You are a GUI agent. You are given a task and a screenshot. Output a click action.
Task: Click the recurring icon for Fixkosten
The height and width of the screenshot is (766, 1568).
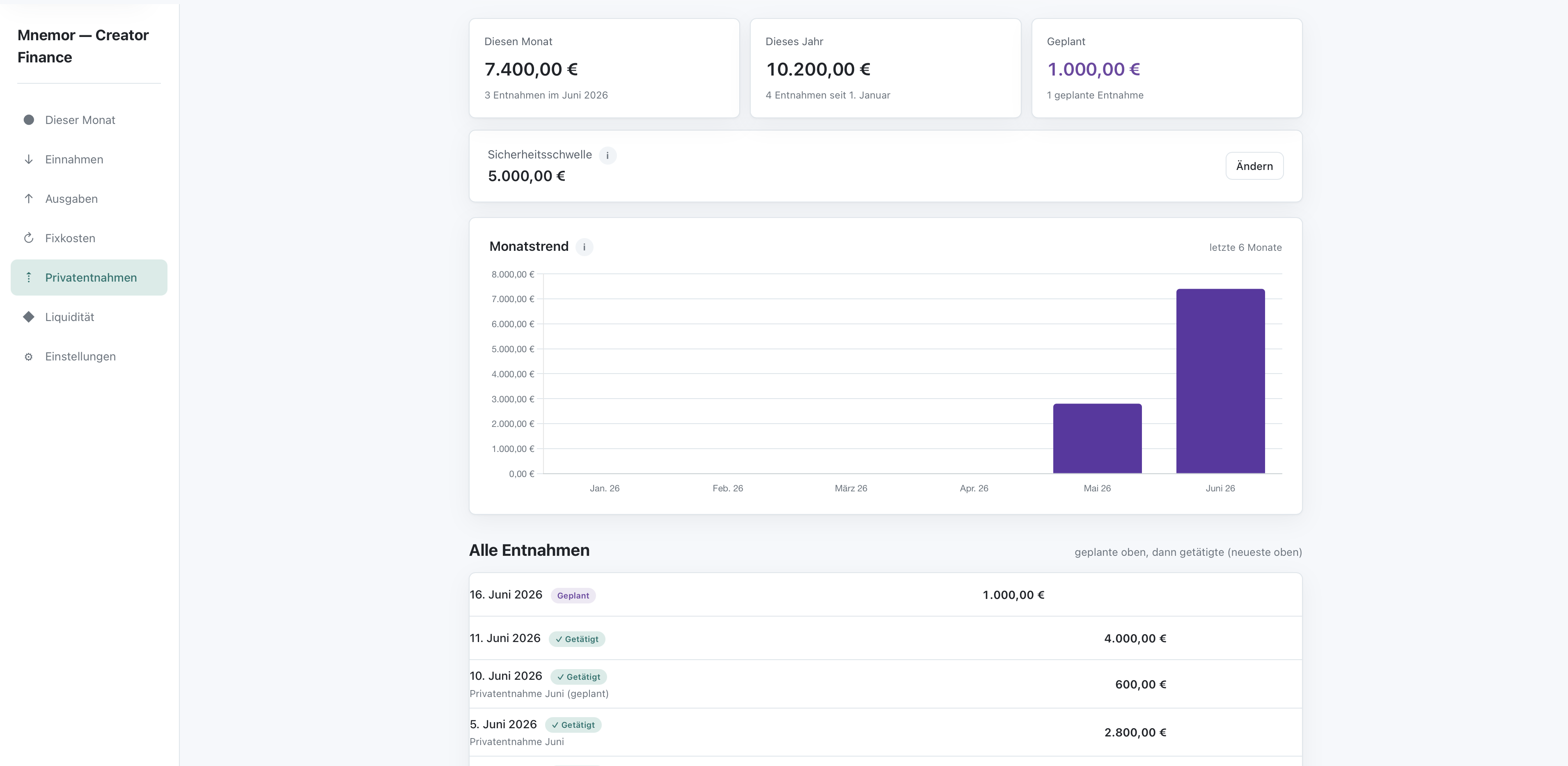(x=29, y=238)
